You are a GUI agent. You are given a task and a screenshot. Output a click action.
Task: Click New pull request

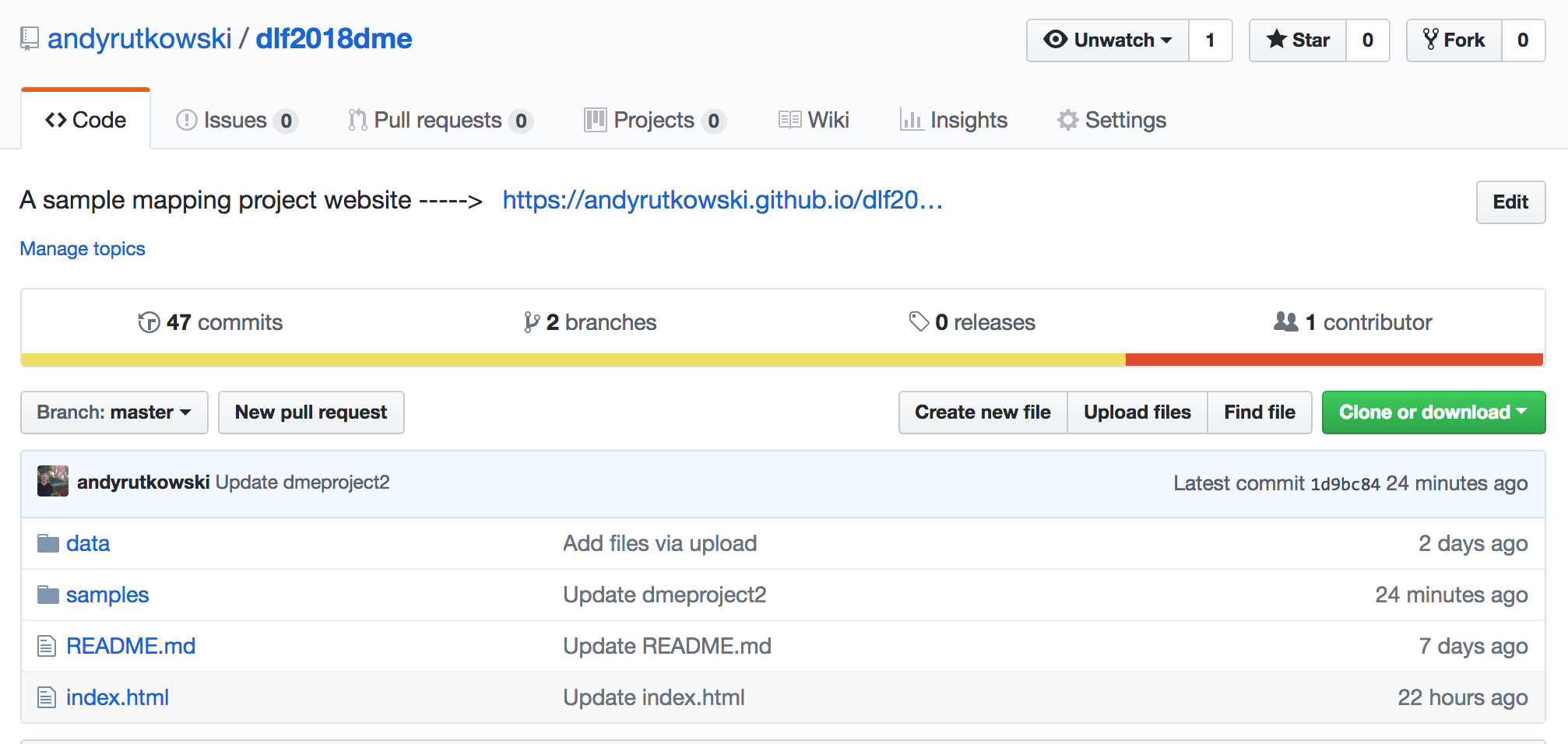311,412
